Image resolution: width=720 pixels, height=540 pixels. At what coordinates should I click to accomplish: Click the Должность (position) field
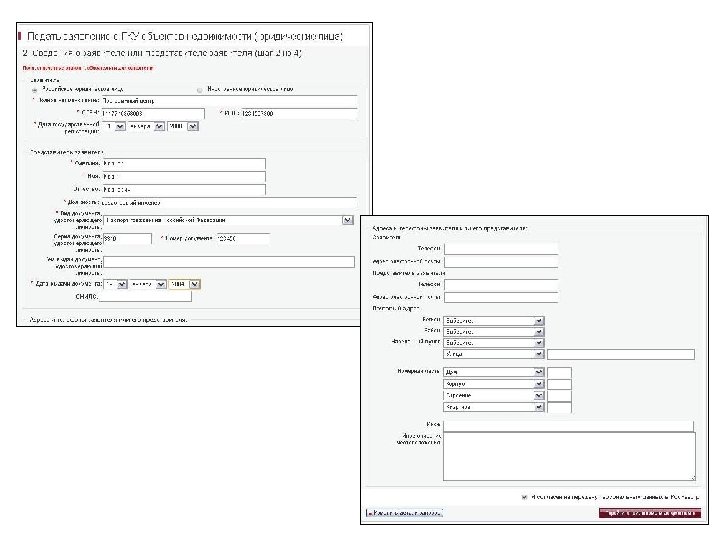tap(229, 202)
